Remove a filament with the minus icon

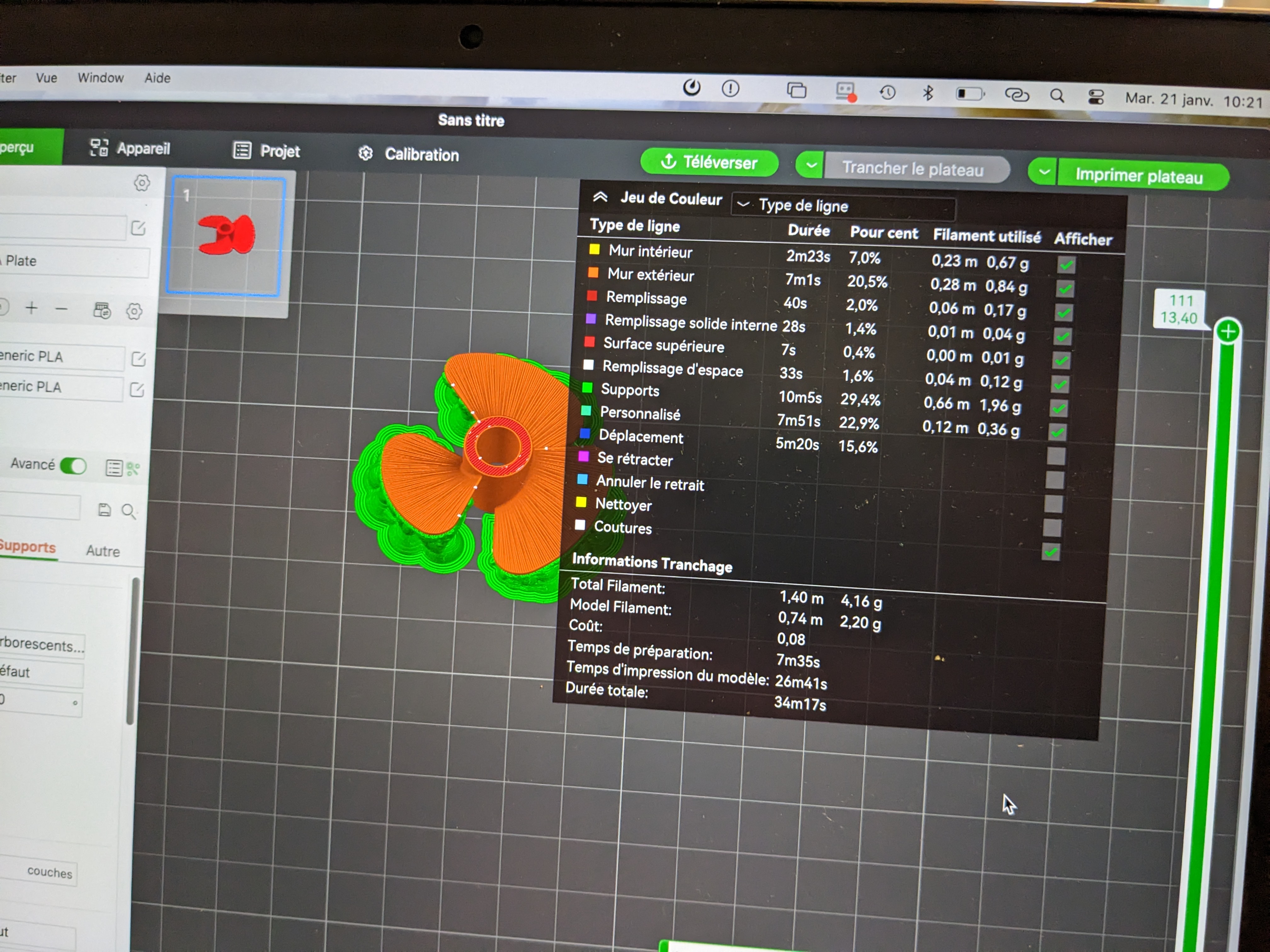[61, 309]
